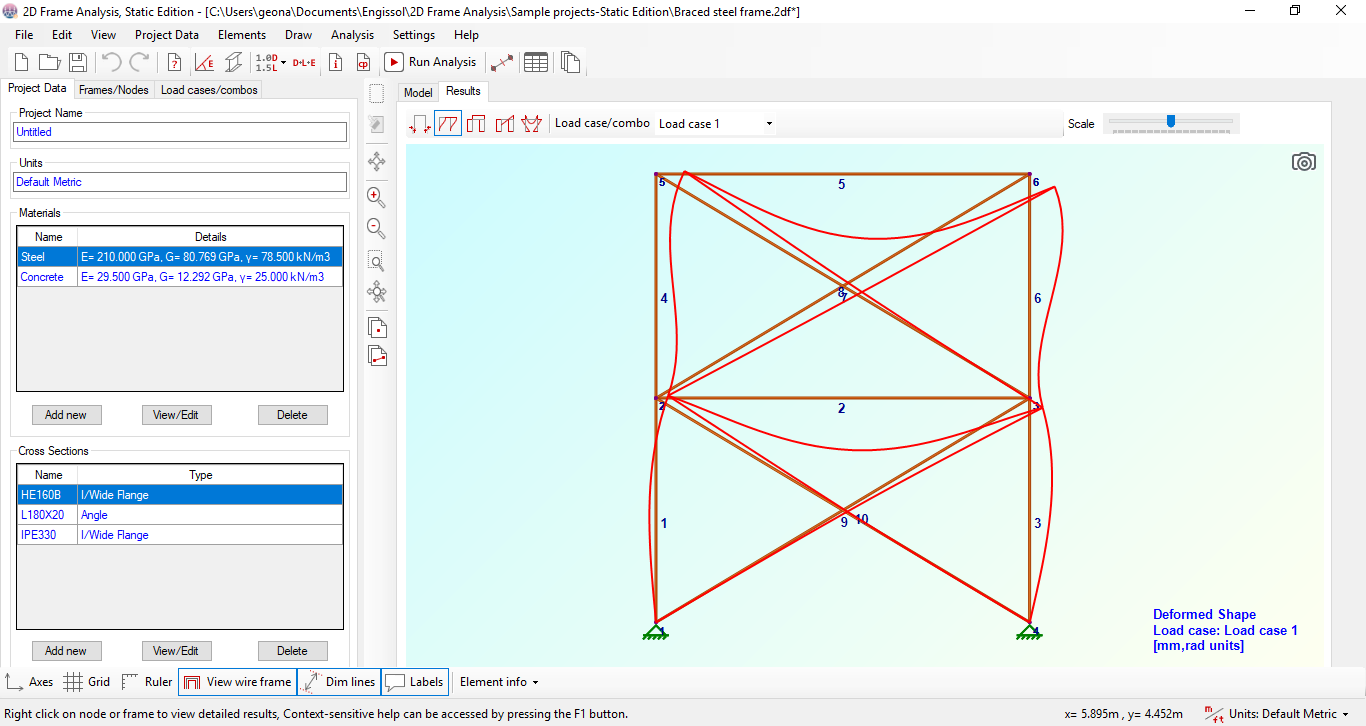
Task: Toggle Axes display
Action: (x=29, y=682)
